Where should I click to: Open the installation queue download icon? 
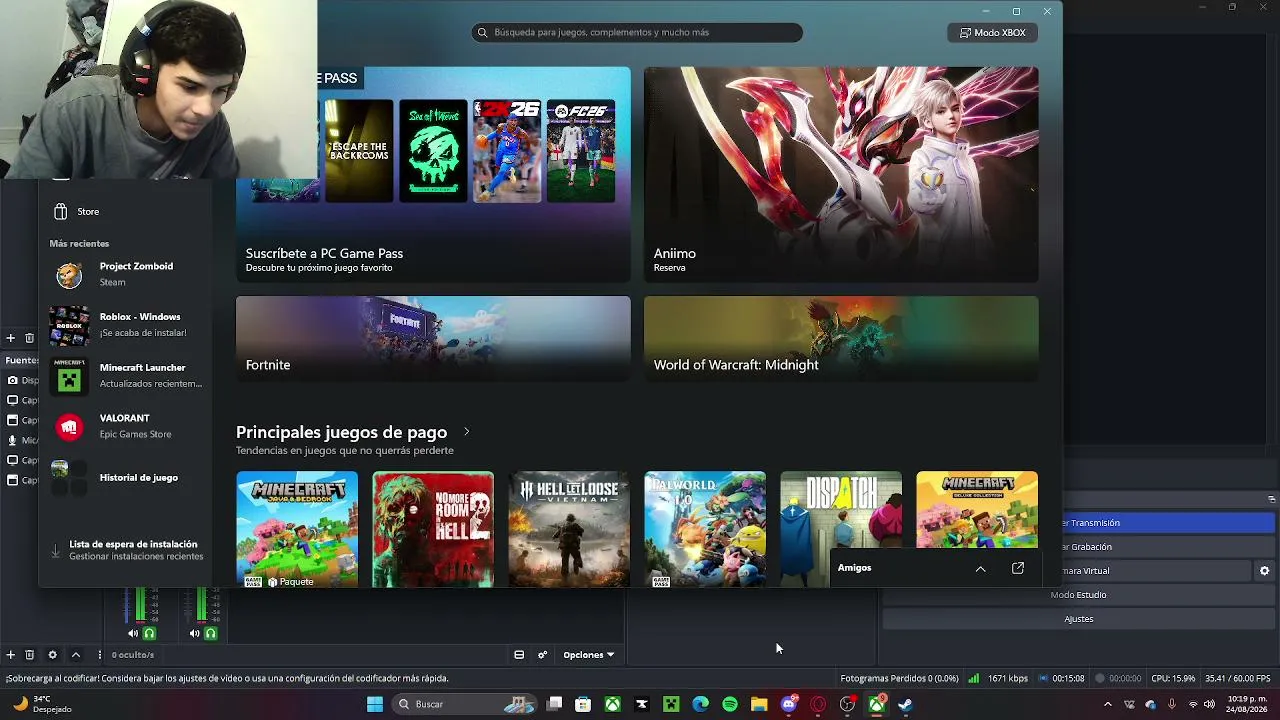(56, 550)
